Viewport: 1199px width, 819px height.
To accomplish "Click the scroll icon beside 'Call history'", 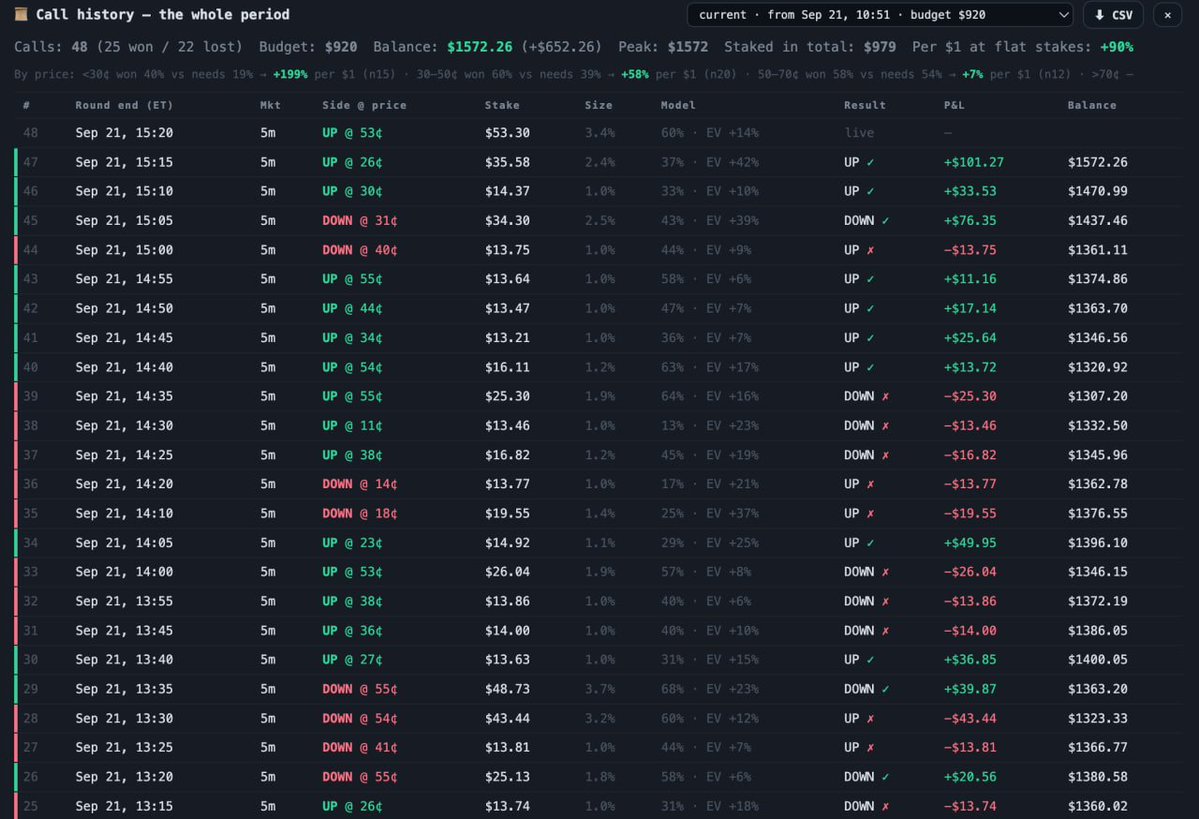I will coord(21,15).
